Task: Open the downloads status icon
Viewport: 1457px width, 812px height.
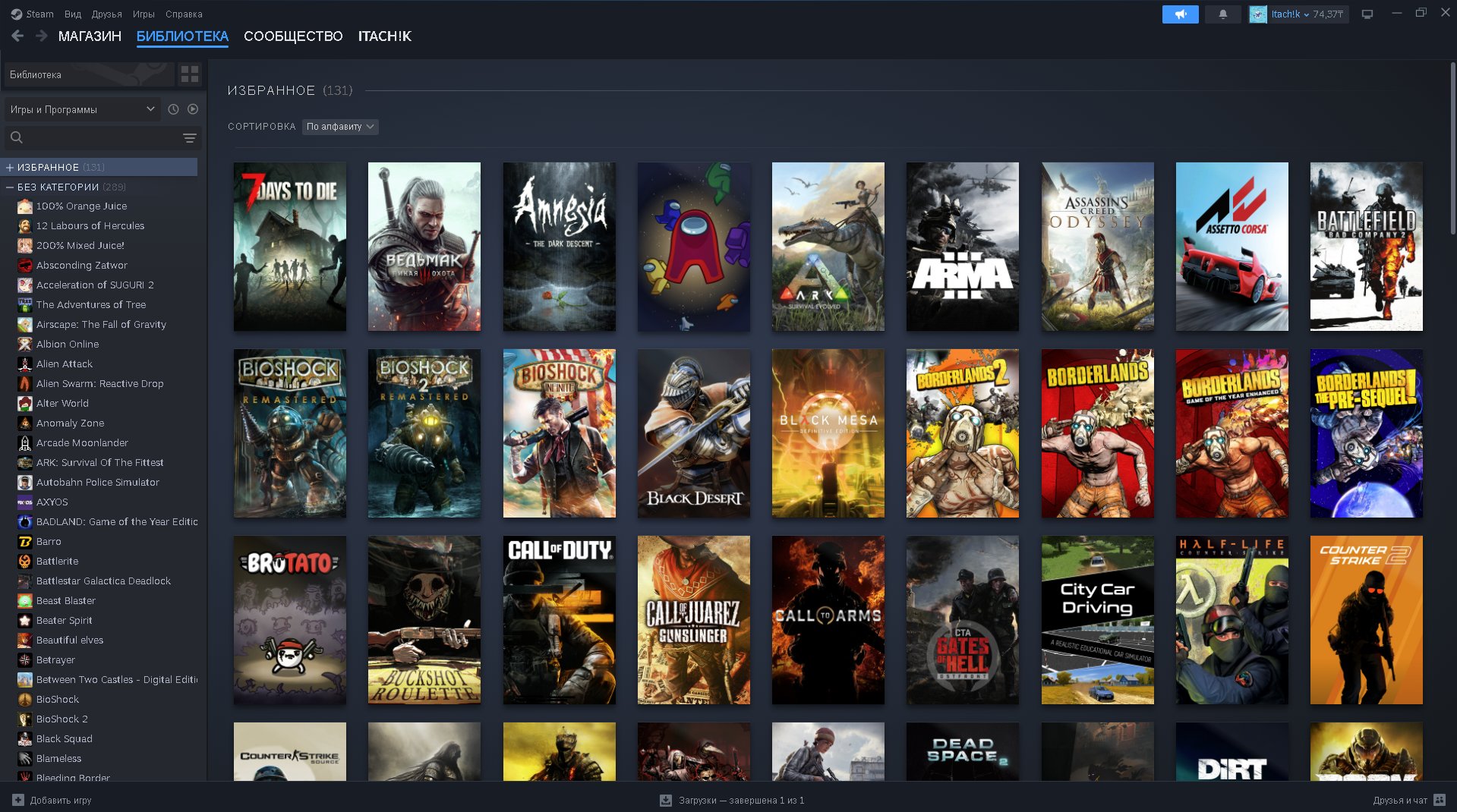Action: pyautogui.click(x=666, y=800)
